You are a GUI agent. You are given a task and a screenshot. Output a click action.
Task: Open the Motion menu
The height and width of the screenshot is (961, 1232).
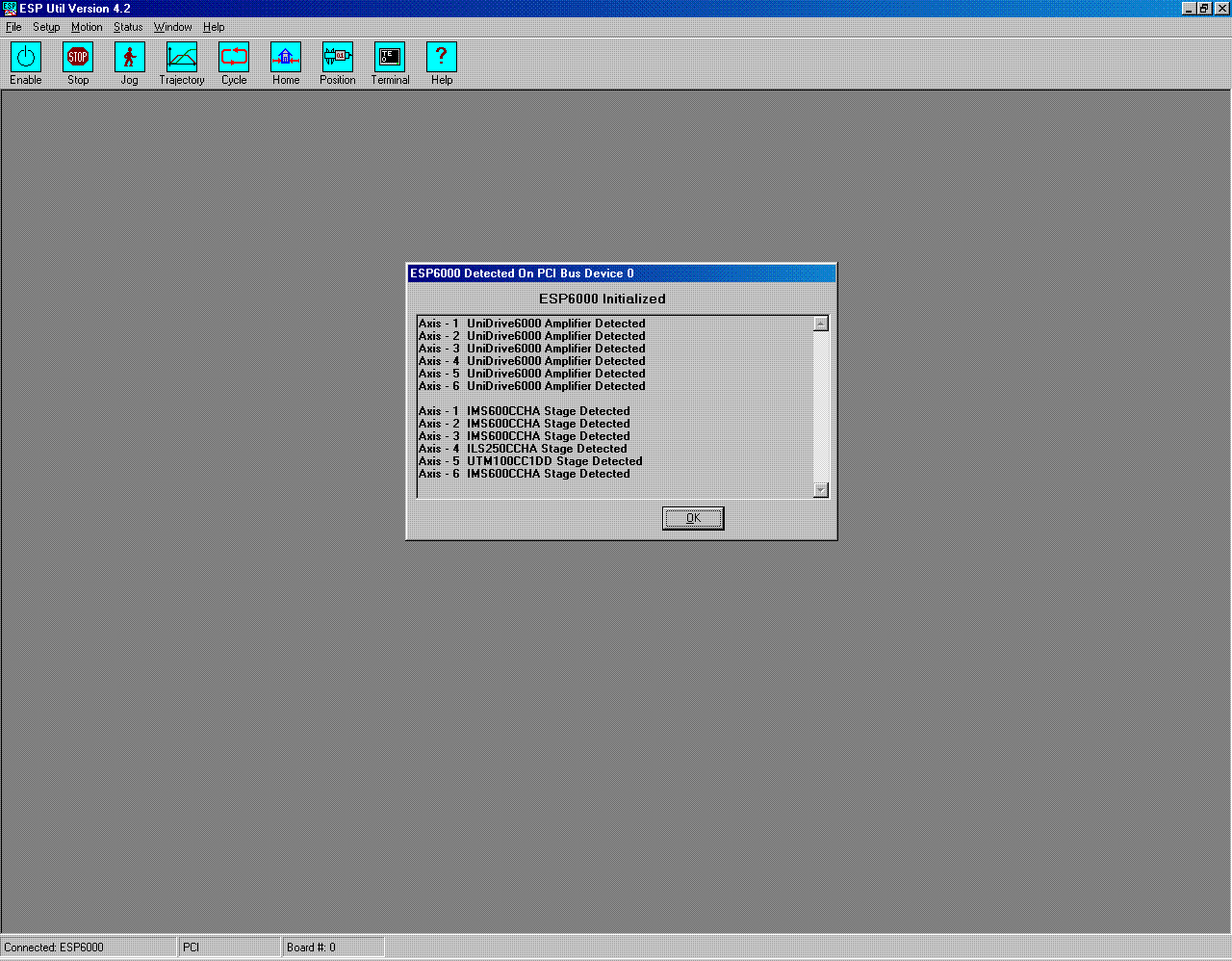coord(87,27)
